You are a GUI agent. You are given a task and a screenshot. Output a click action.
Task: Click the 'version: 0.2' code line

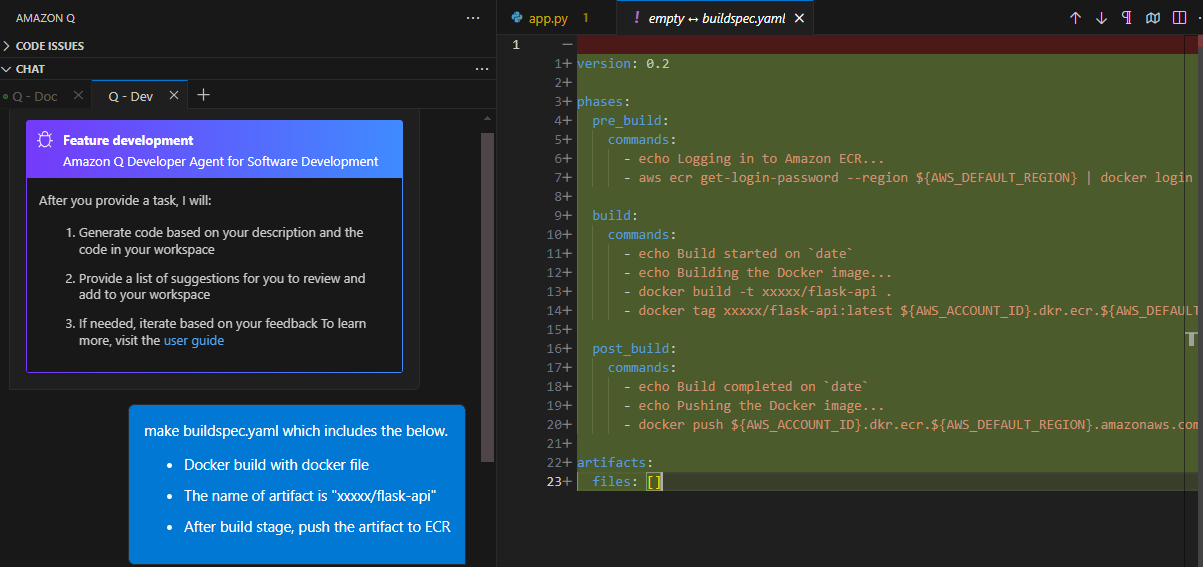[623, 63]
